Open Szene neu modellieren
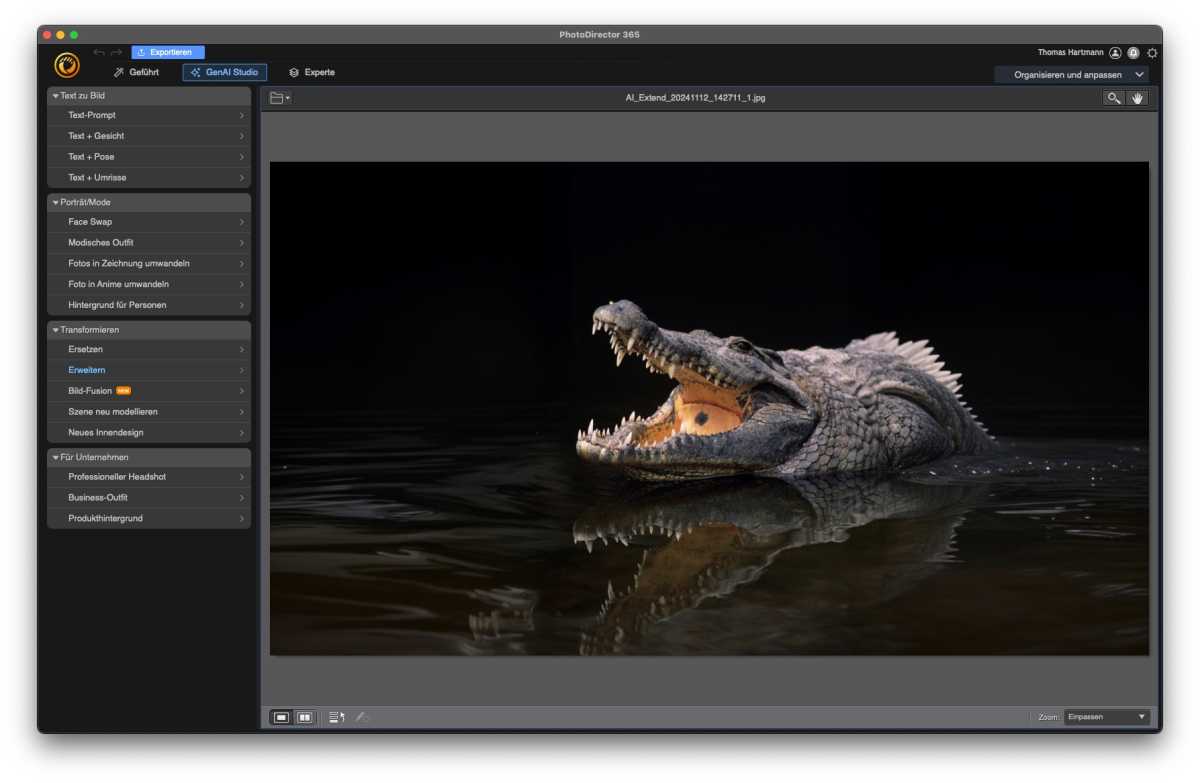Image resolution: width=1200 pixels, height=783 pixels. tap(149, 412)
